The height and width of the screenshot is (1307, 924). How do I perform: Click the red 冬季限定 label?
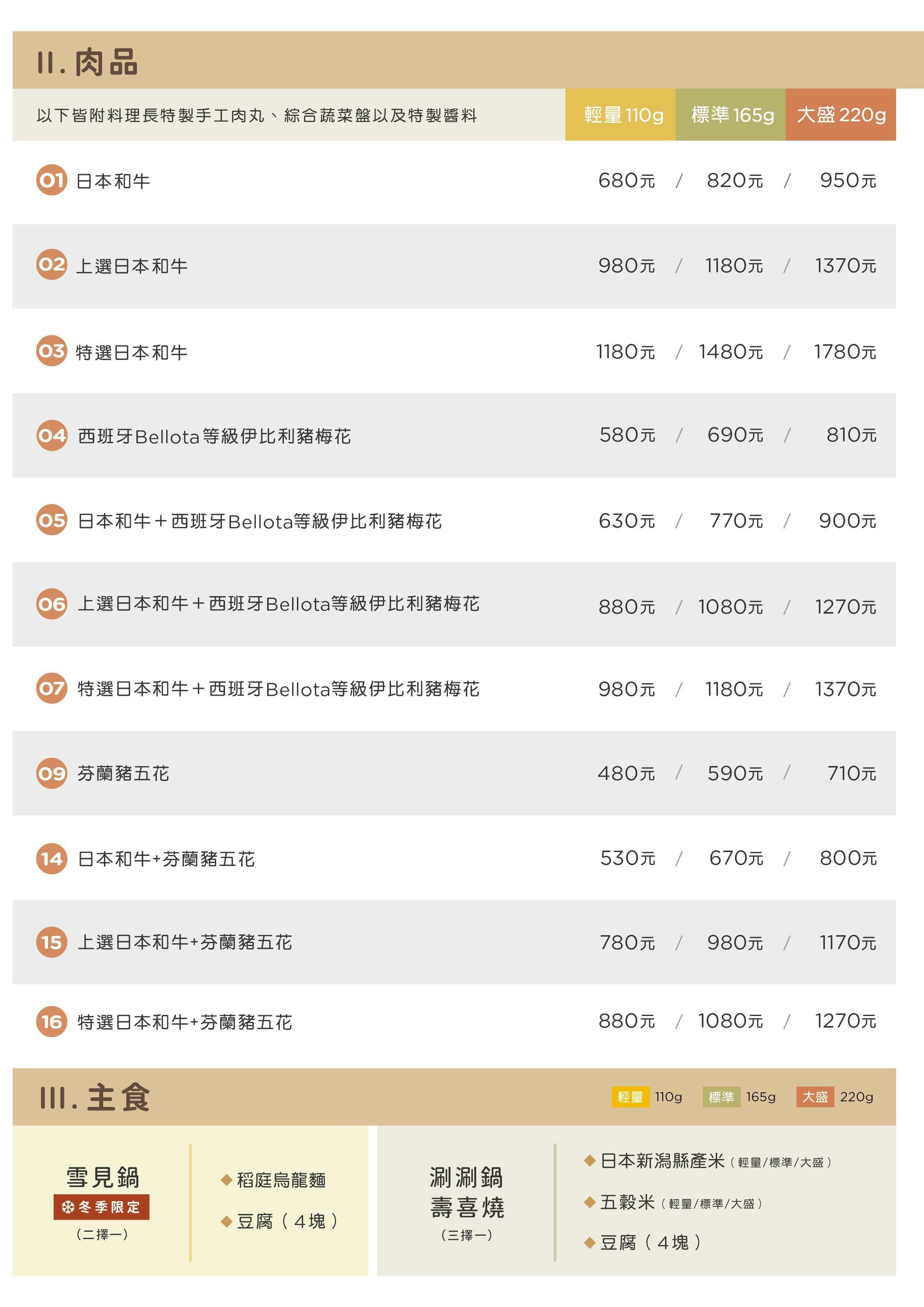[102, 1208]
